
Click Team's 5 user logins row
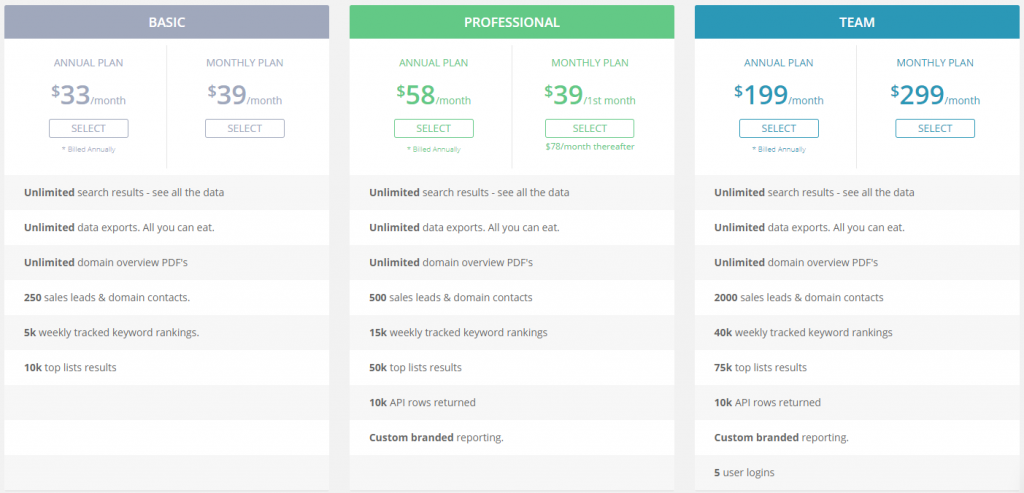744,472
